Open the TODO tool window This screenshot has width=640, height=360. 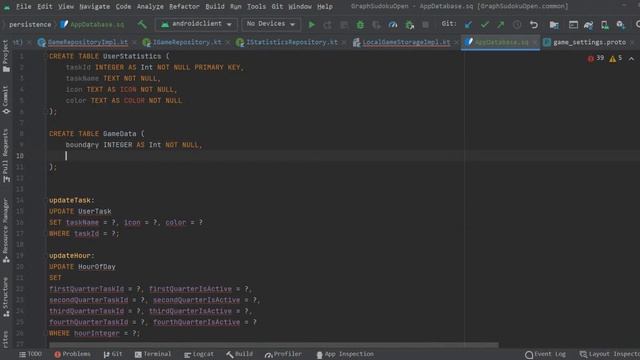pos(30,354)
